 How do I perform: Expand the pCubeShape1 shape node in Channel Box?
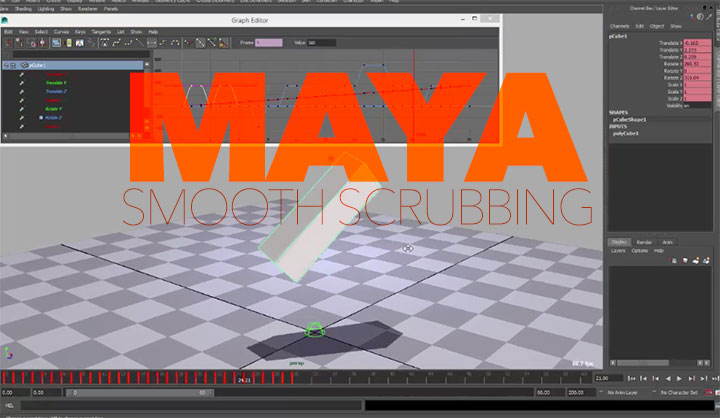[x=630, y=119]
